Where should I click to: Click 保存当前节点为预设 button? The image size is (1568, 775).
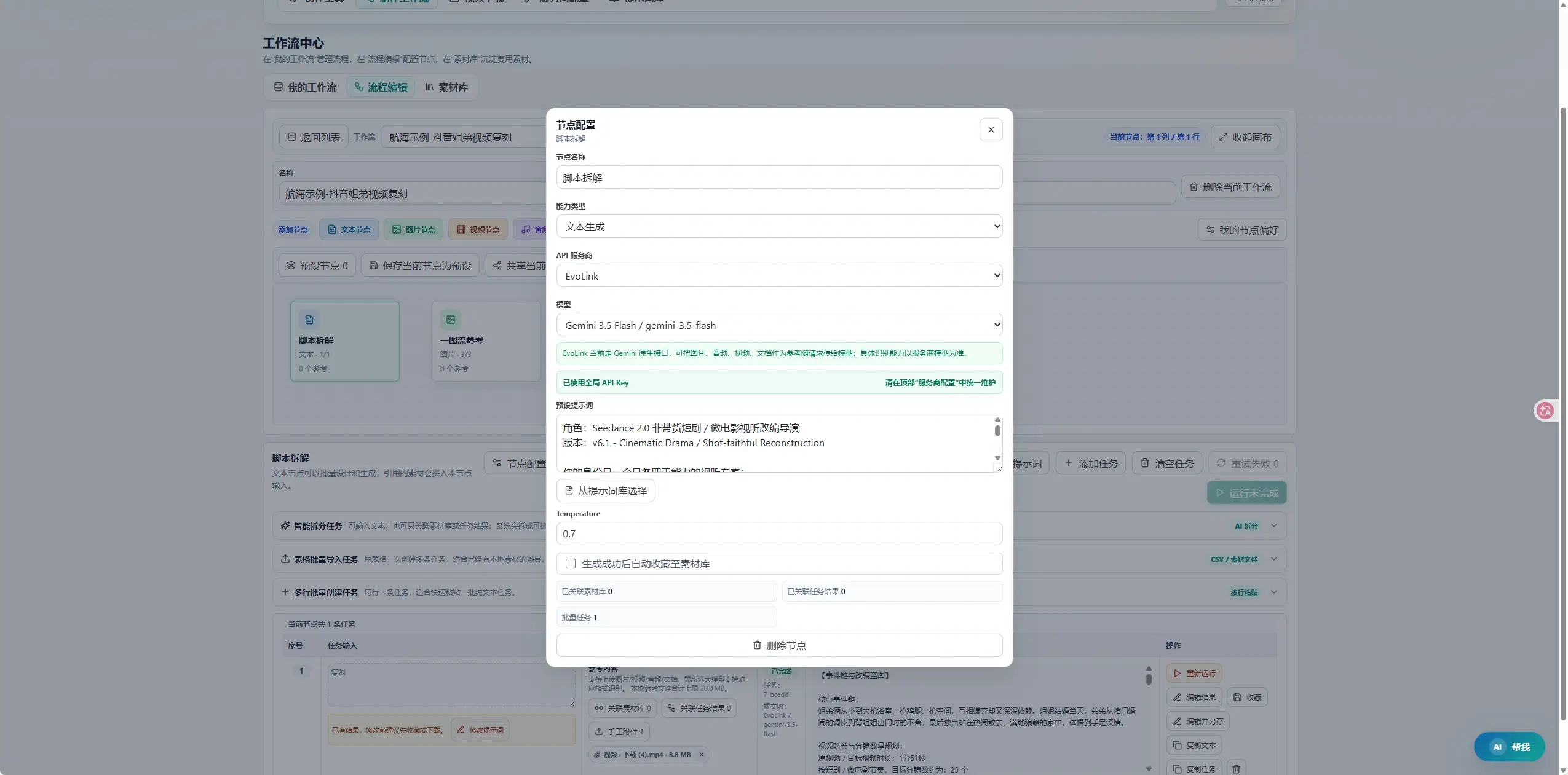pos(420,266)
